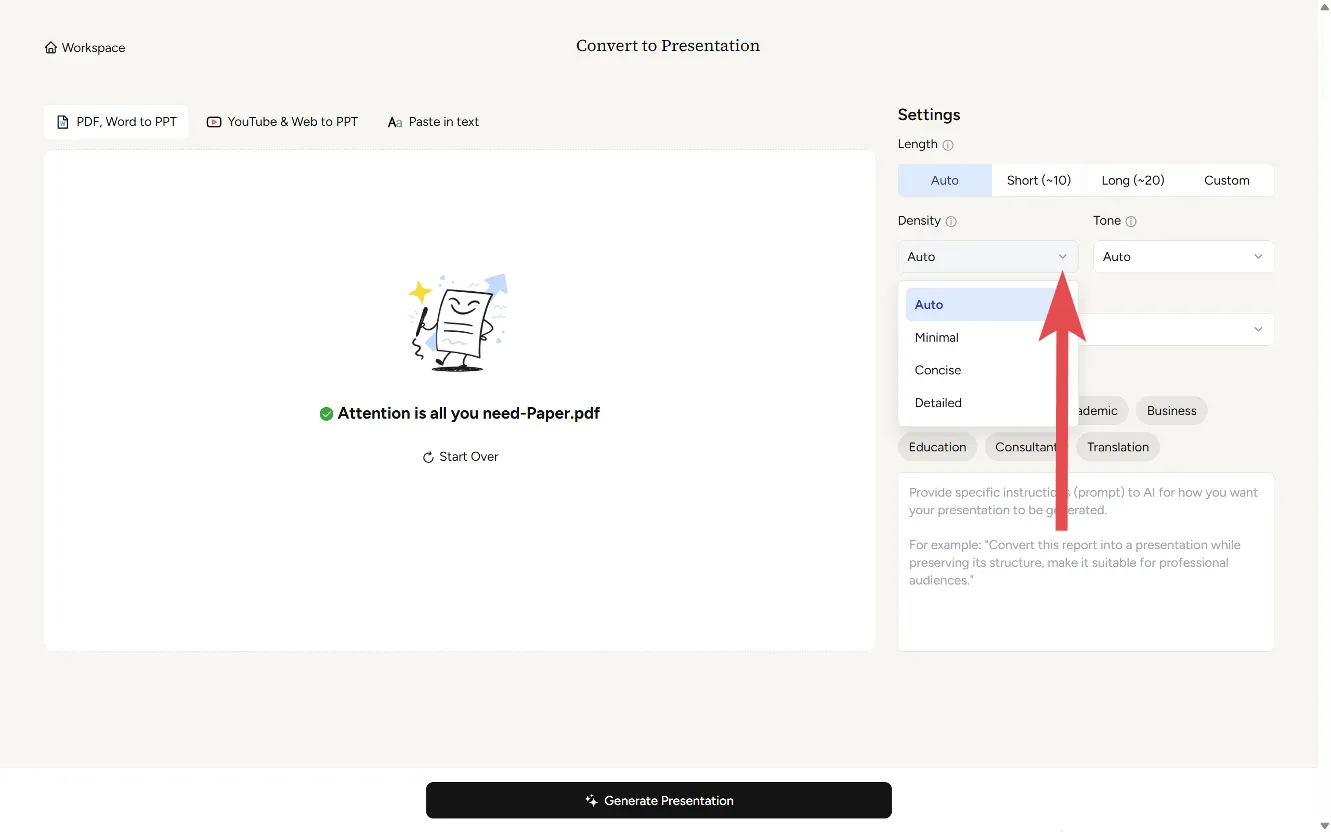Image resolution: width=1331 pixels, height=832 pixels.
Task: Collapse the Density dropdown
Action: pos(987,257)
